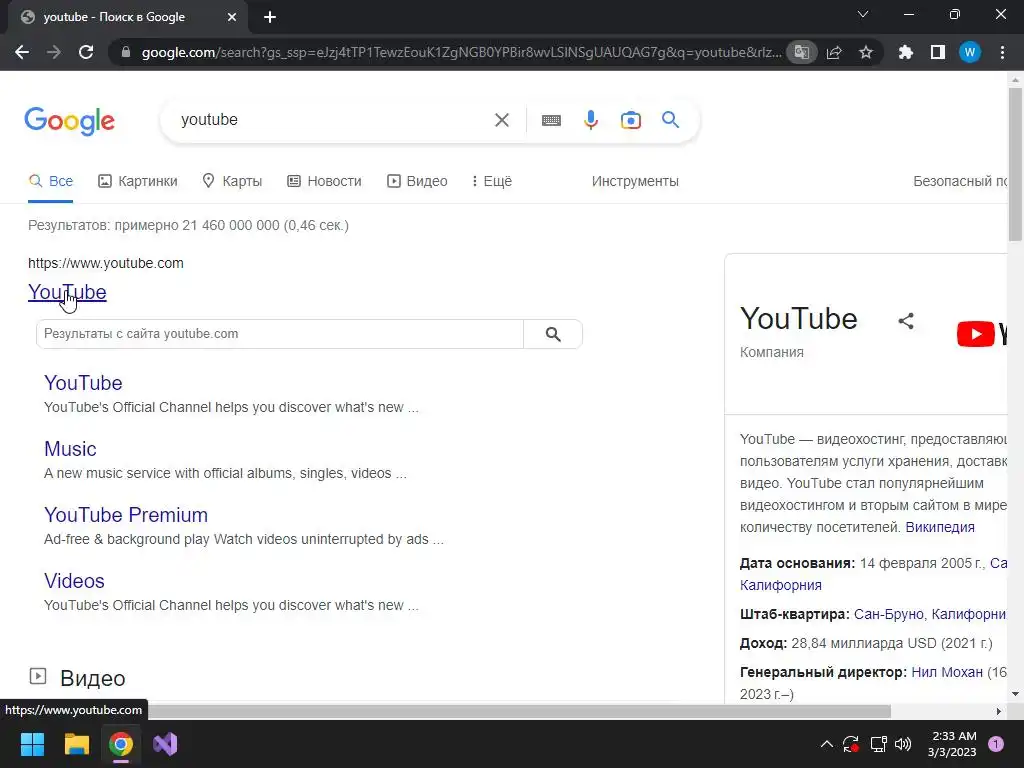This screenshot has width=1024, height=768.
Task: Click the sync status tray icon
Action: (x=851, y=744)
